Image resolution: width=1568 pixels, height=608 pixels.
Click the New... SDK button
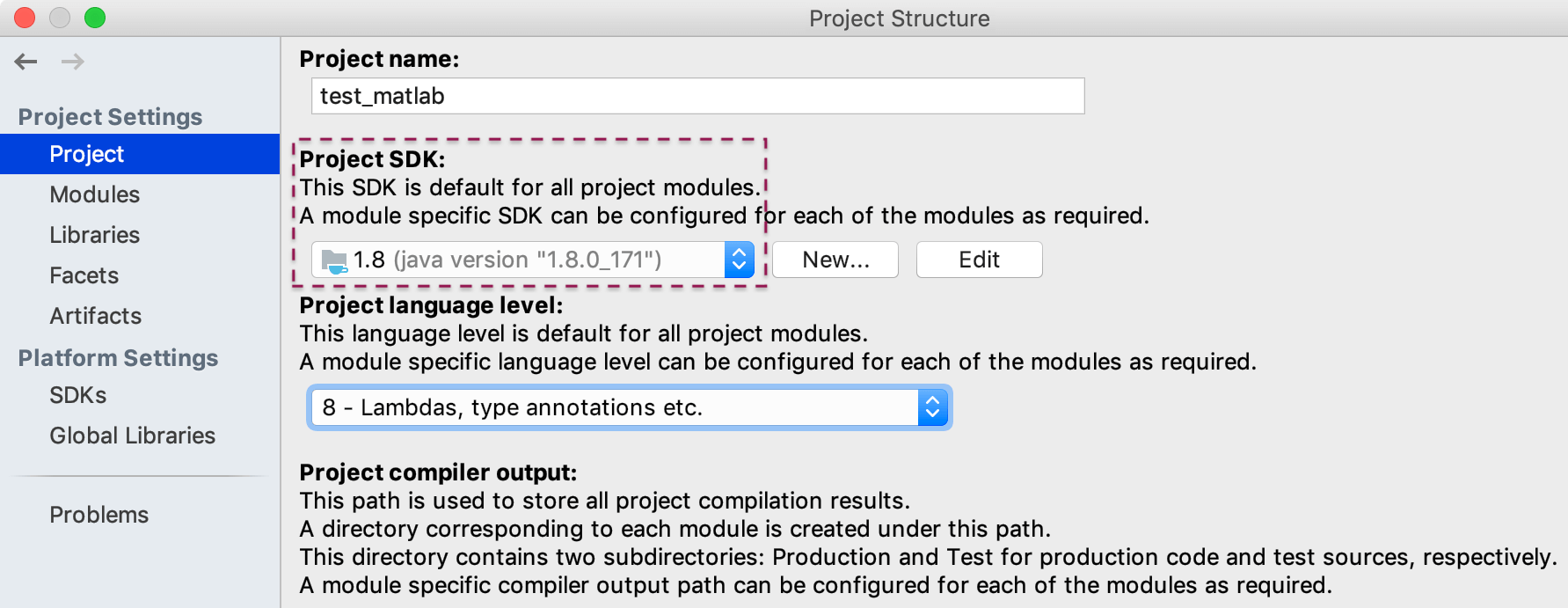(x=835, y=260)
